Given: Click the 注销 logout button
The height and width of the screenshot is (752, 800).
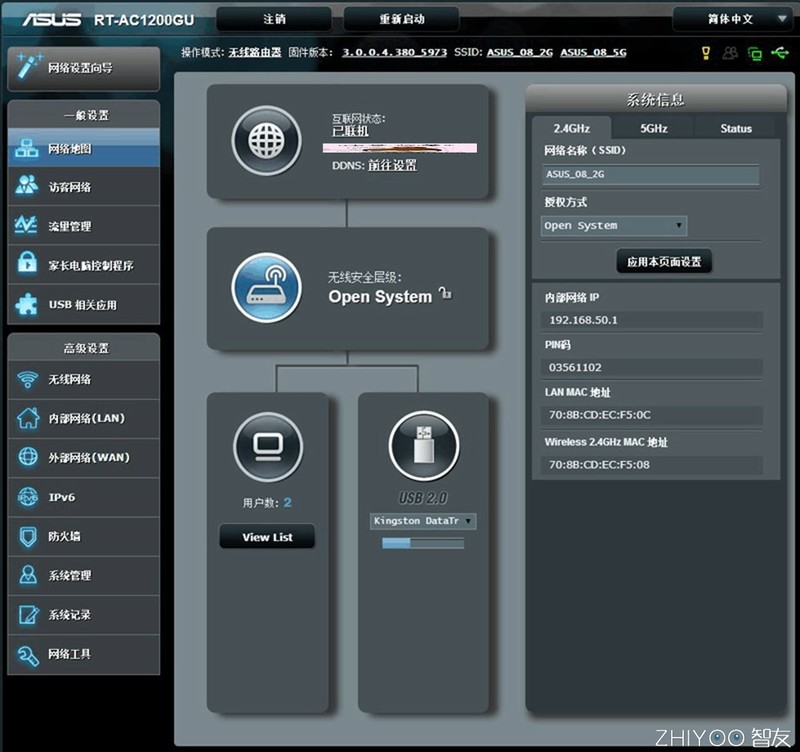Looking at the screenshot, I should [x=274, y=19].
